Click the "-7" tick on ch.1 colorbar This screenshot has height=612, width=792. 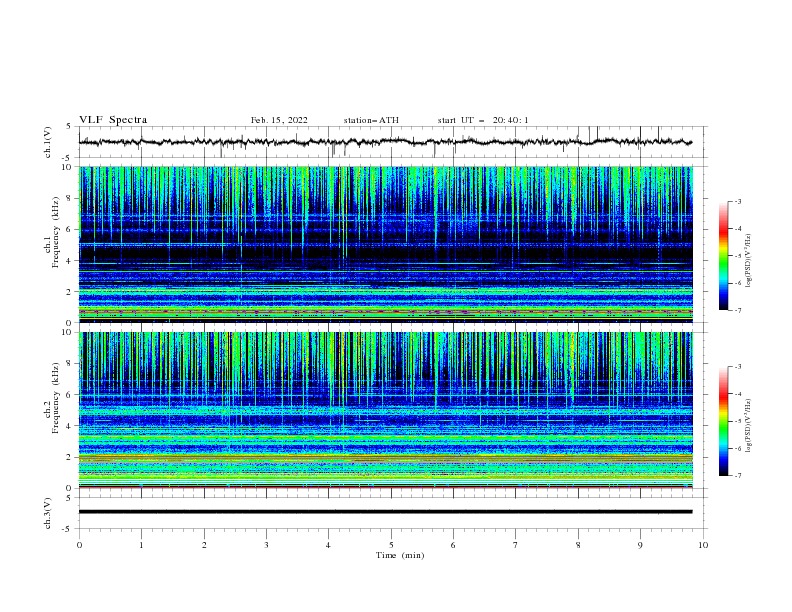(x=737, y=310)
